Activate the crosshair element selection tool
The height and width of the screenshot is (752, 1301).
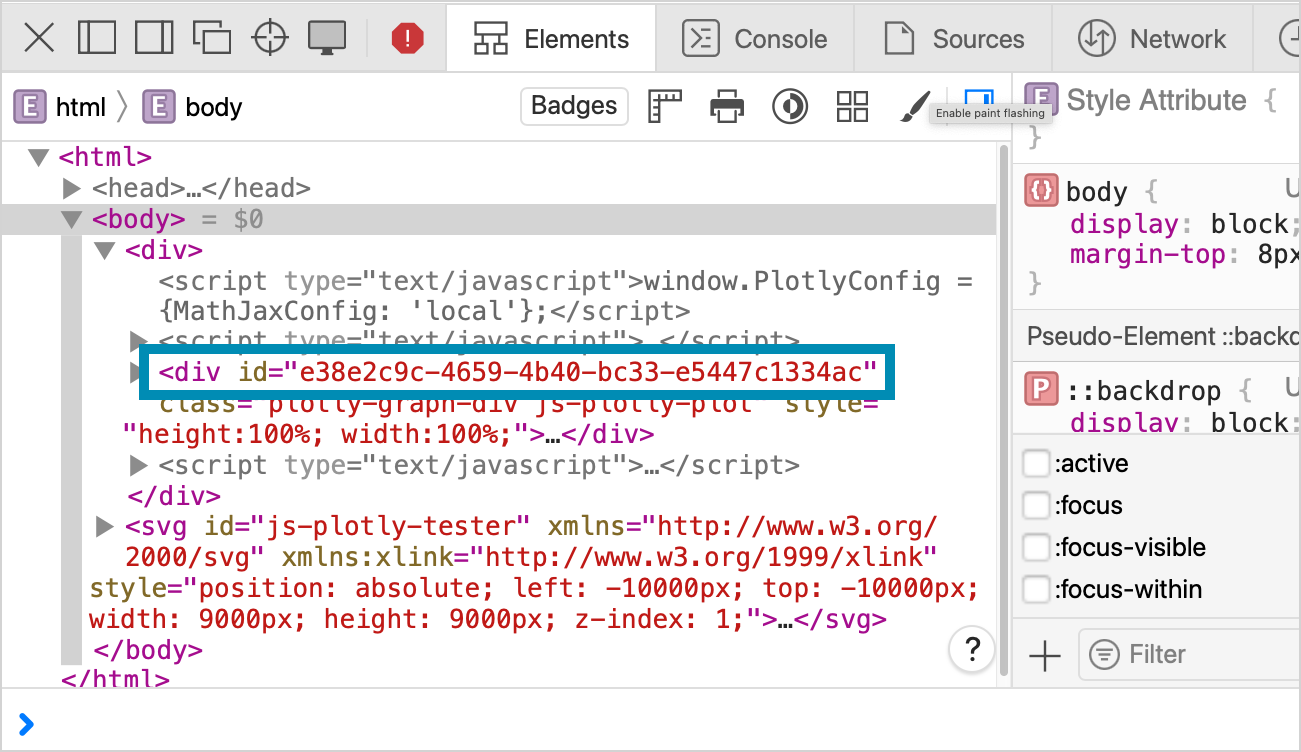(269, 38)
